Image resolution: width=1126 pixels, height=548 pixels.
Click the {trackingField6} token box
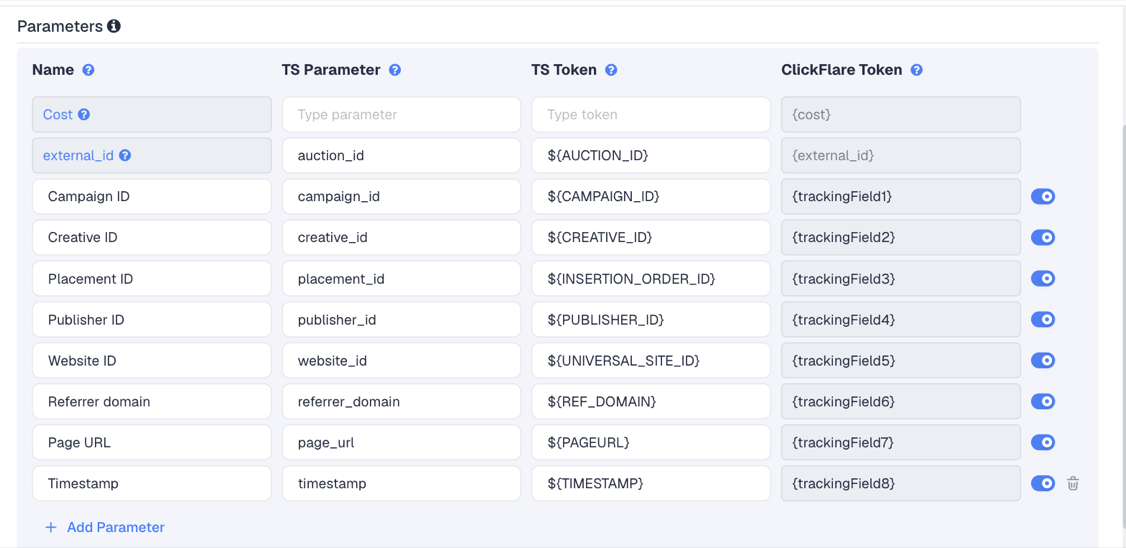(x=901, y=401)
